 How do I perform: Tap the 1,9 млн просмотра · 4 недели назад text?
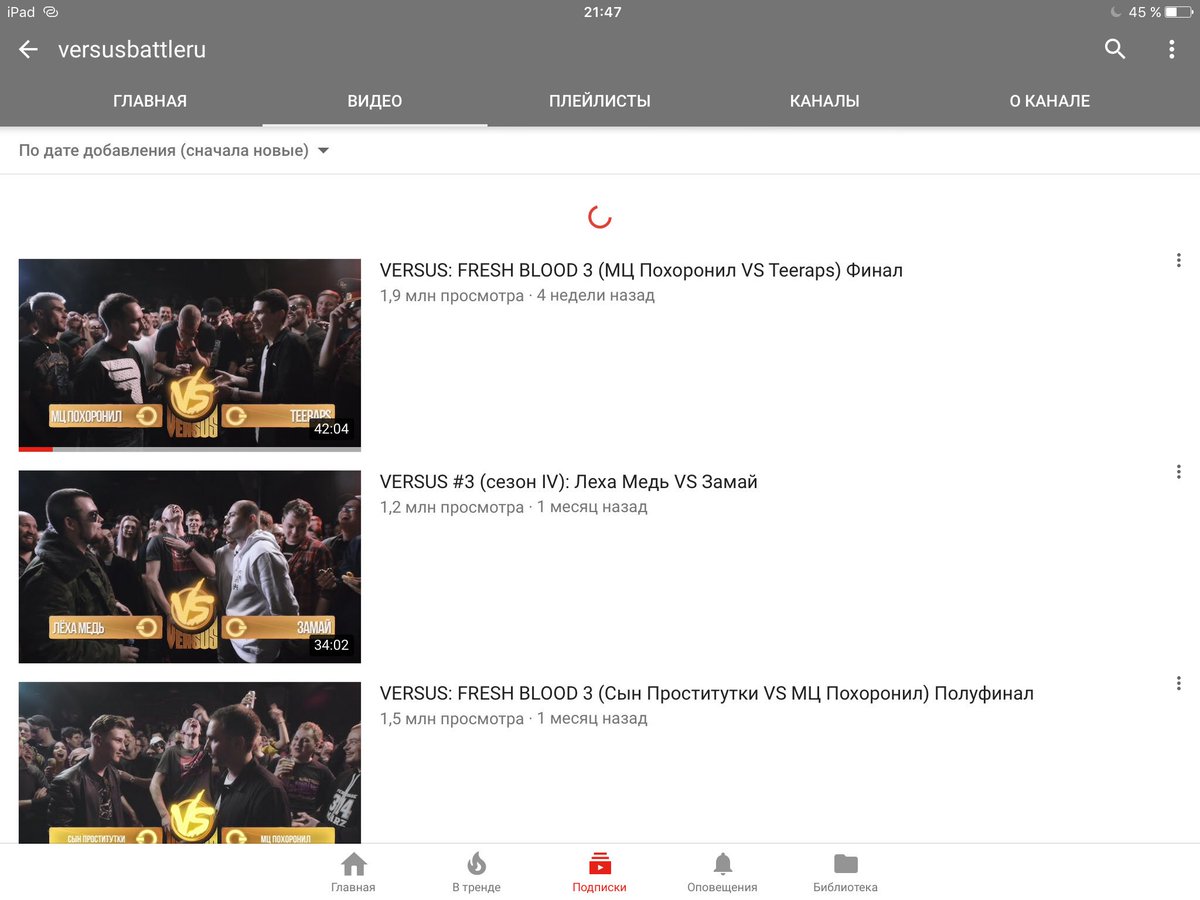[x=517, y=296]
